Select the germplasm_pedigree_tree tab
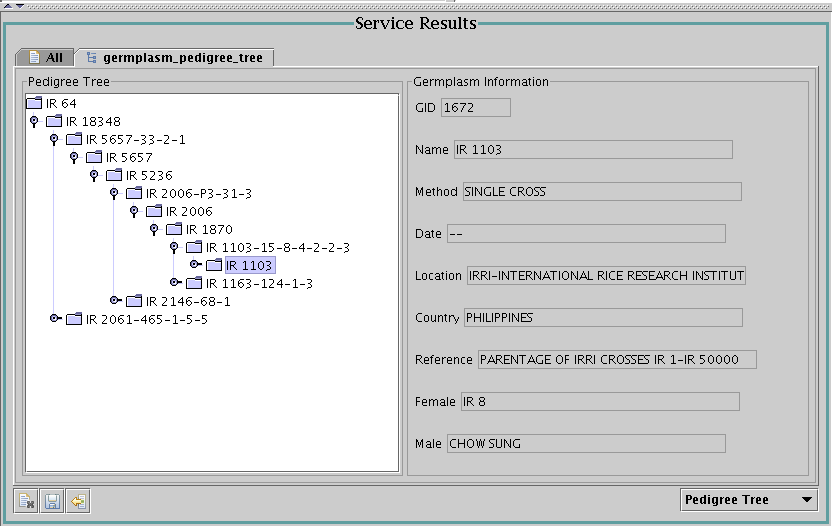Viewport: 832px width, 528px height. coord(177,58)
